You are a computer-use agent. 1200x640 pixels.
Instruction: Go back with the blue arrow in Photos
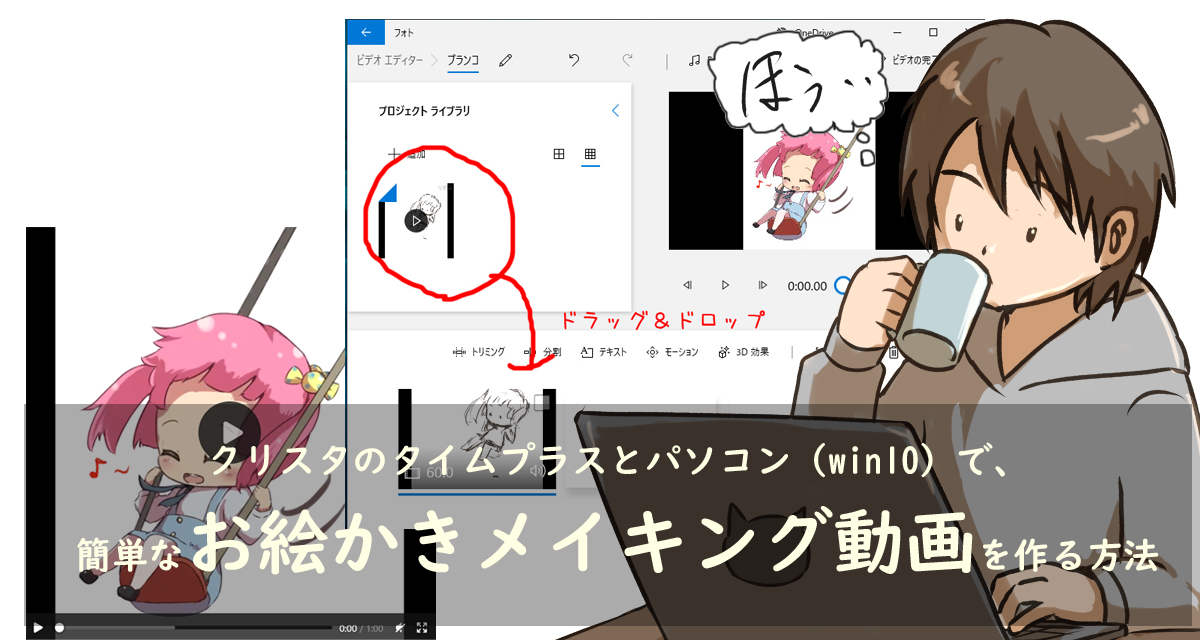coord(365,32)
